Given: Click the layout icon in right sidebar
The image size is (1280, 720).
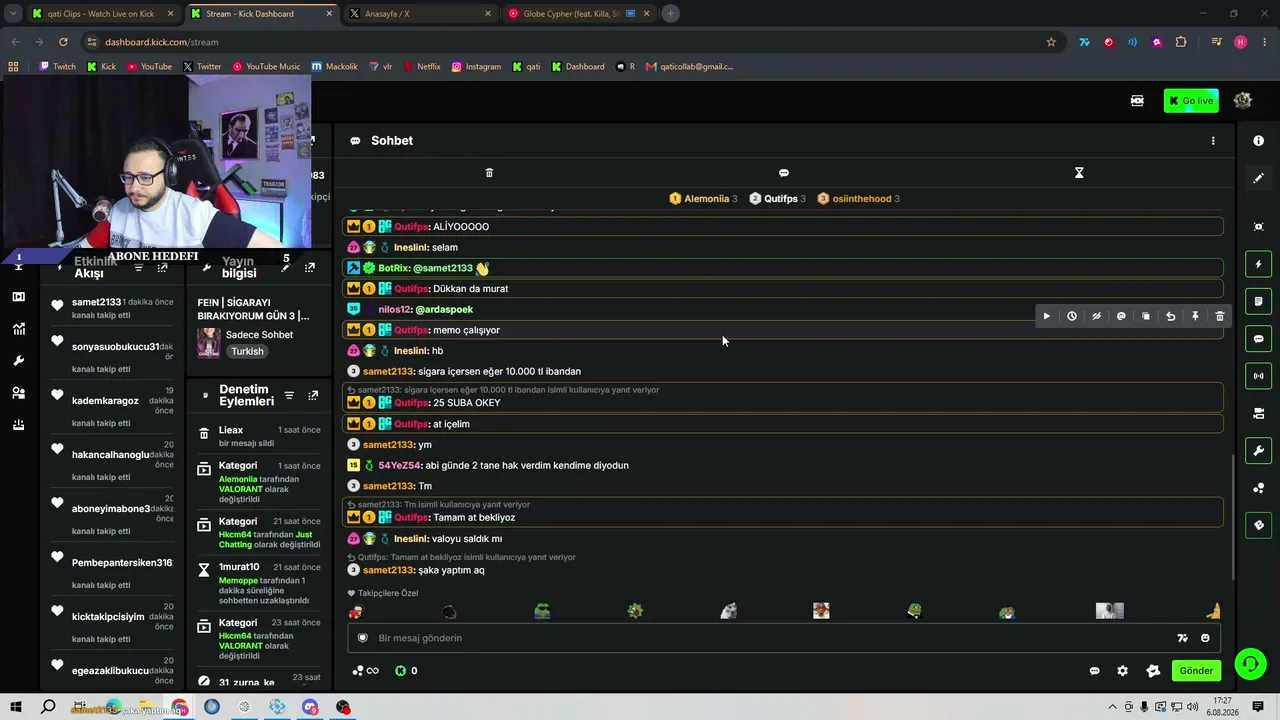Looking at the screenshot, I should pos(1258,413).
